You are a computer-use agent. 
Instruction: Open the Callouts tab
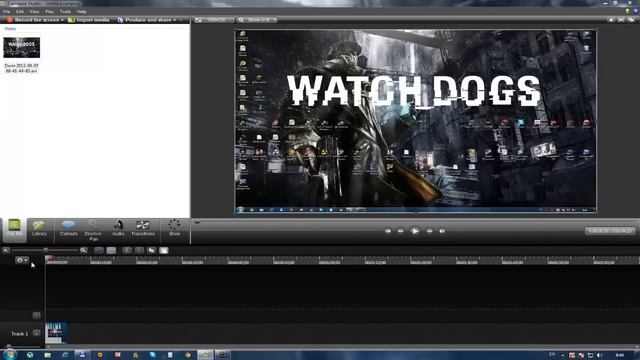(x=69, y=229)
